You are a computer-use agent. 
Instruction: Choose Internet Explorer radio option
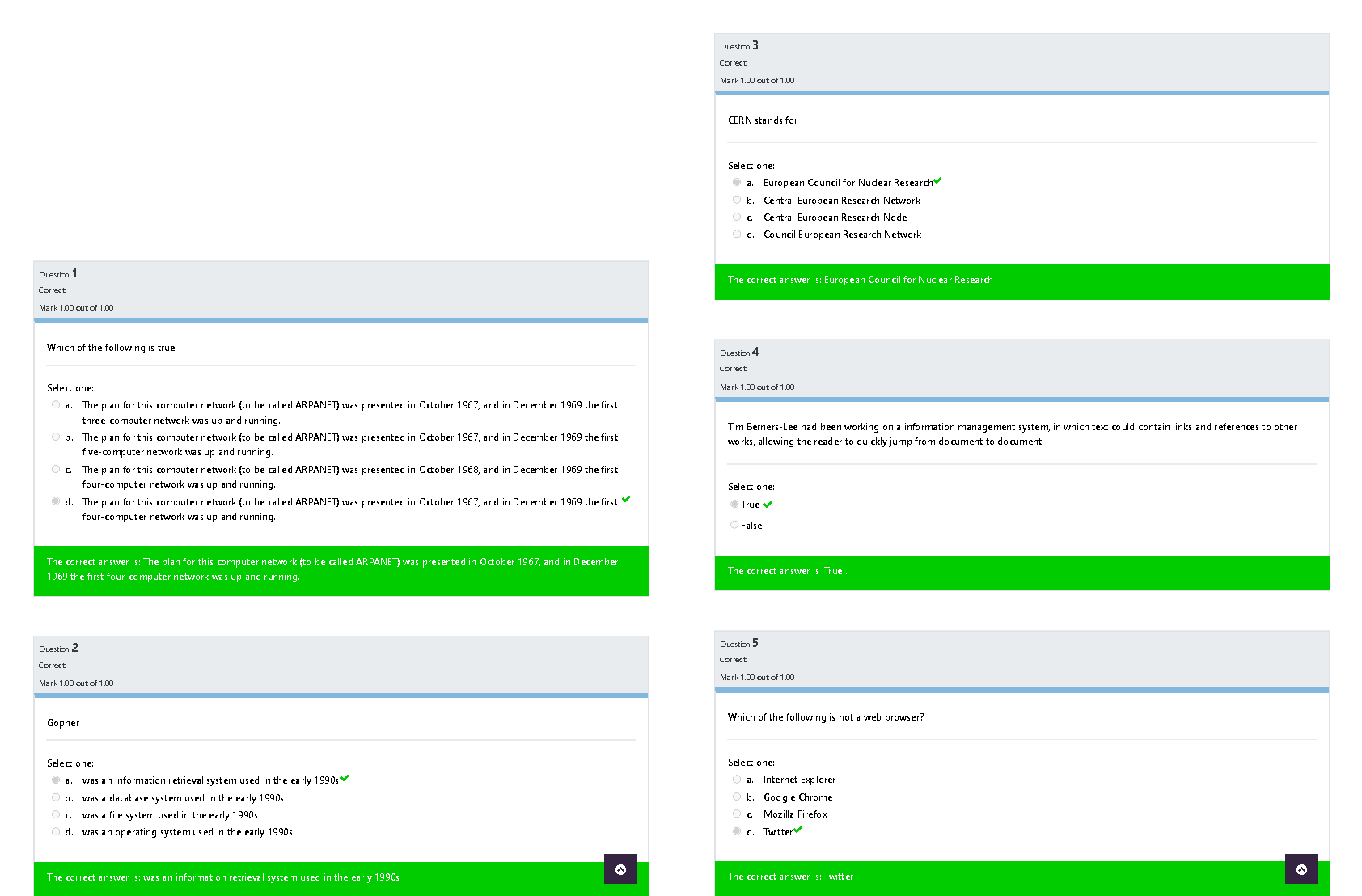[737, 780]
